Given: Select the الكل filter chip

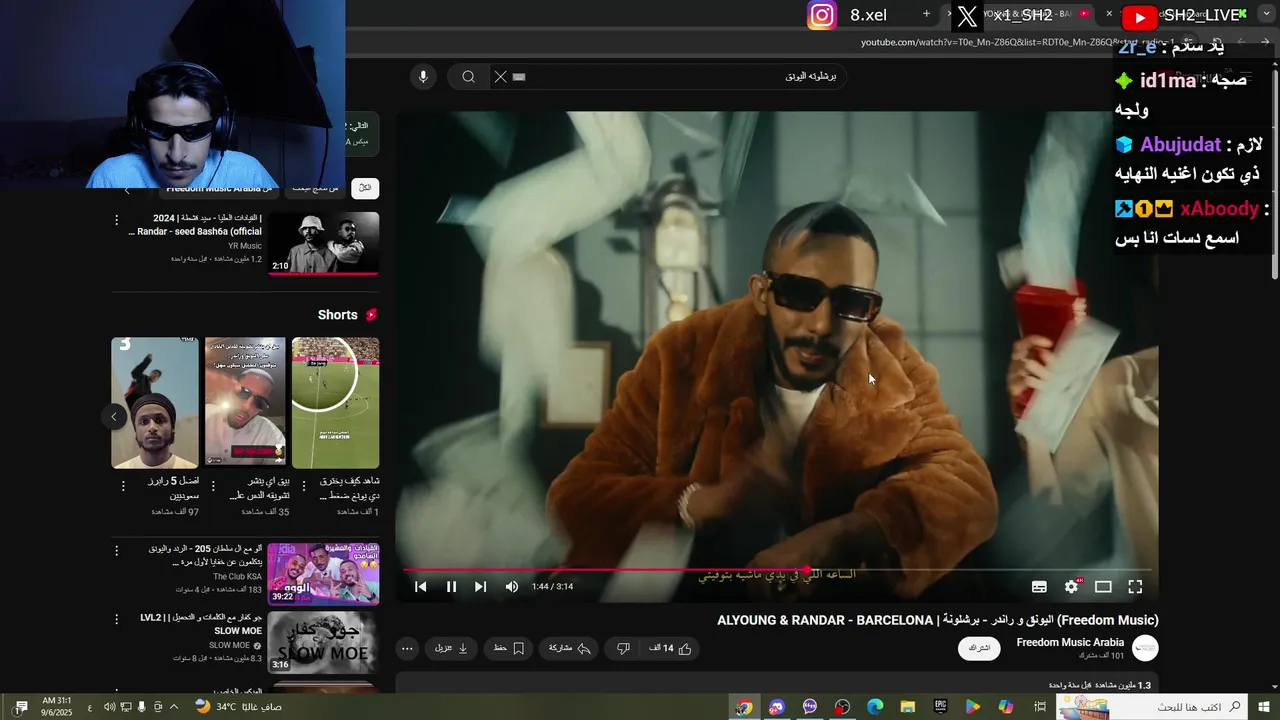Looking at the screenshot, I should coord(365,188).
